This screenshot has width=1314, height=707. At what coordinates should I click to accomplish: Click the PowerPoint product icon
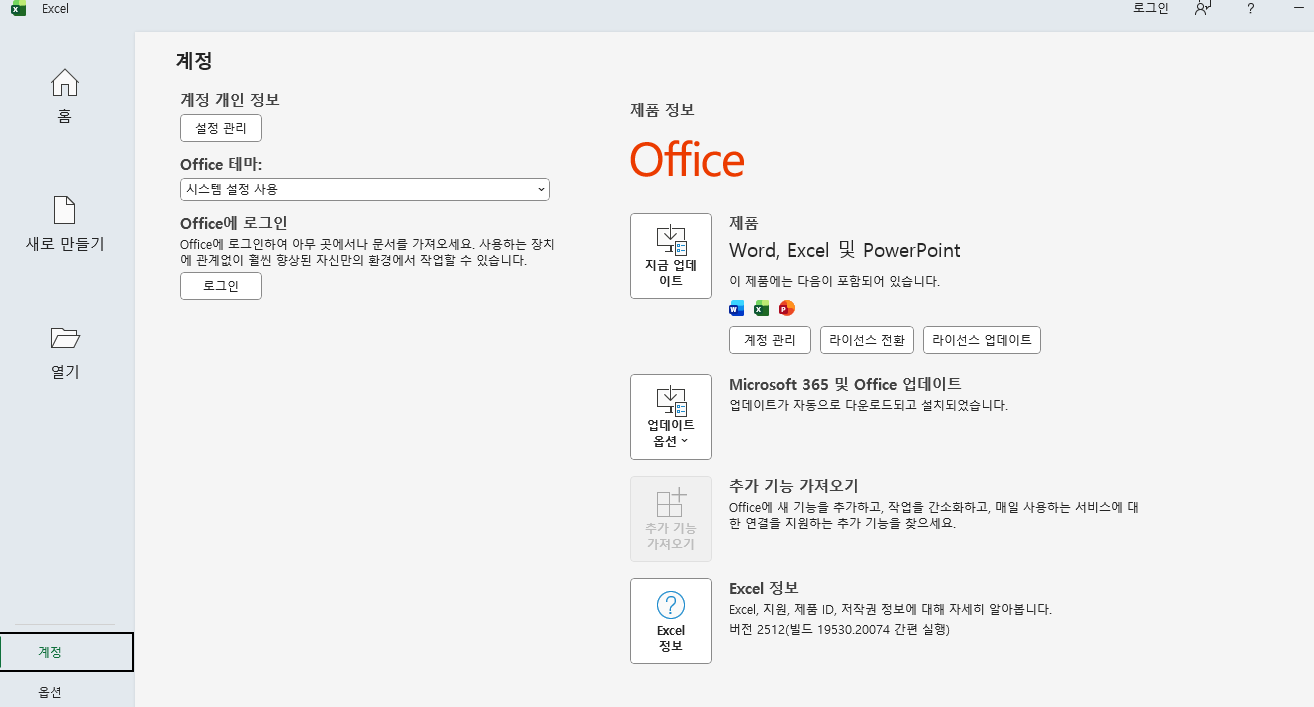[787, 308]
